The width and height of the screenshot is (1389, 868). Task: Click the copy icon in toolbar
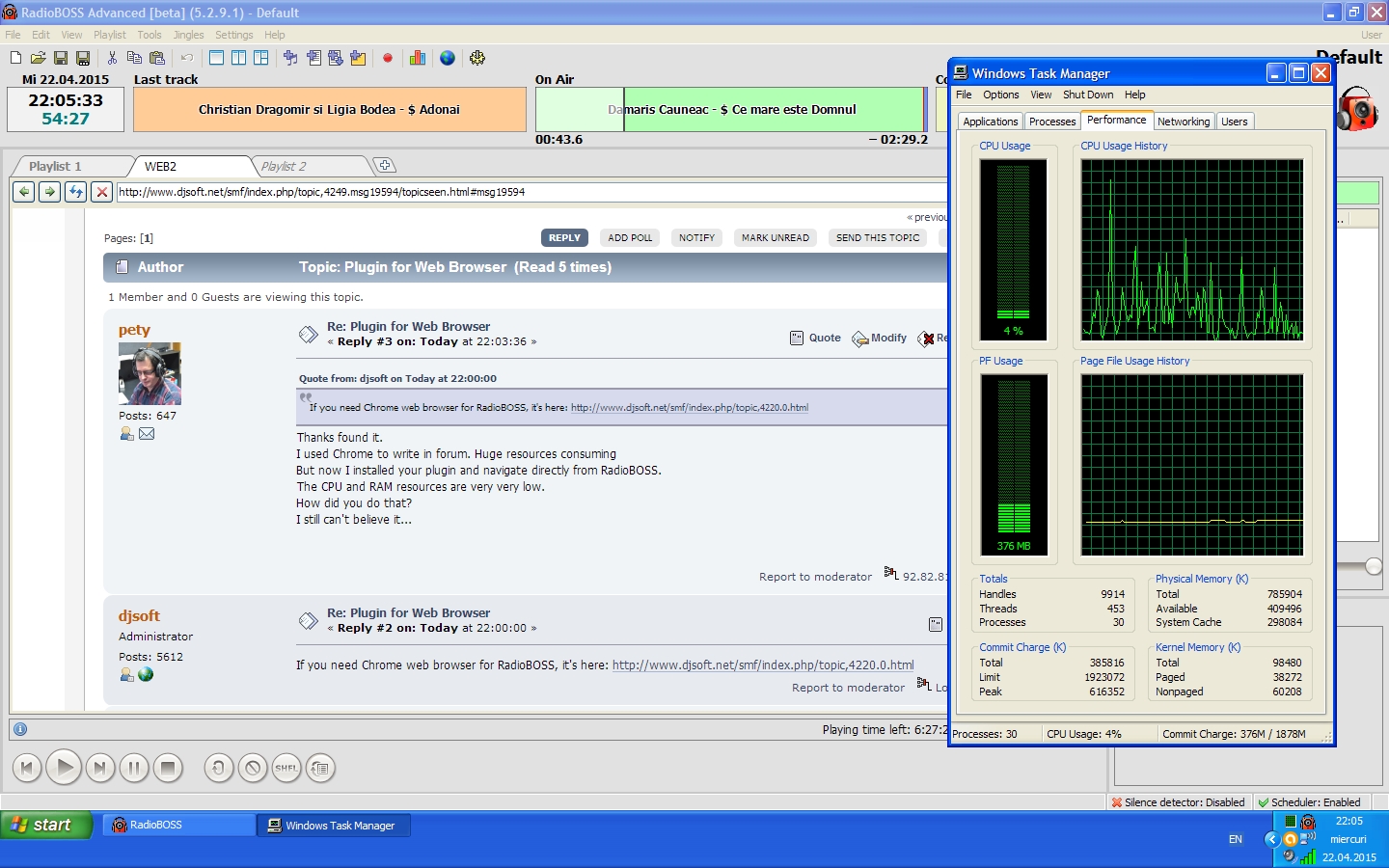134,58
